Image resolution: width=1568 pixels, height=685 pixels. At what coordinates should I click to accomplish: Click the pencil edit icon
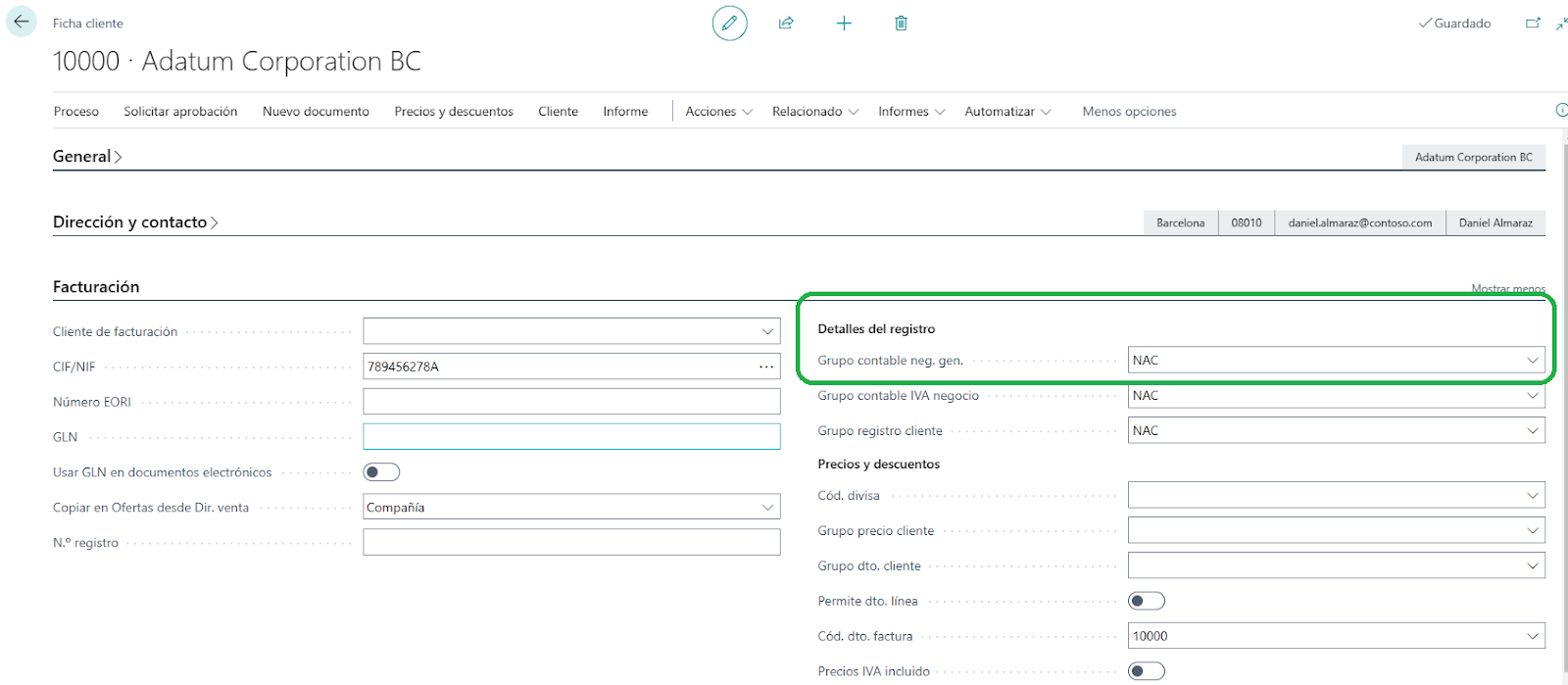tap(729, 23)
